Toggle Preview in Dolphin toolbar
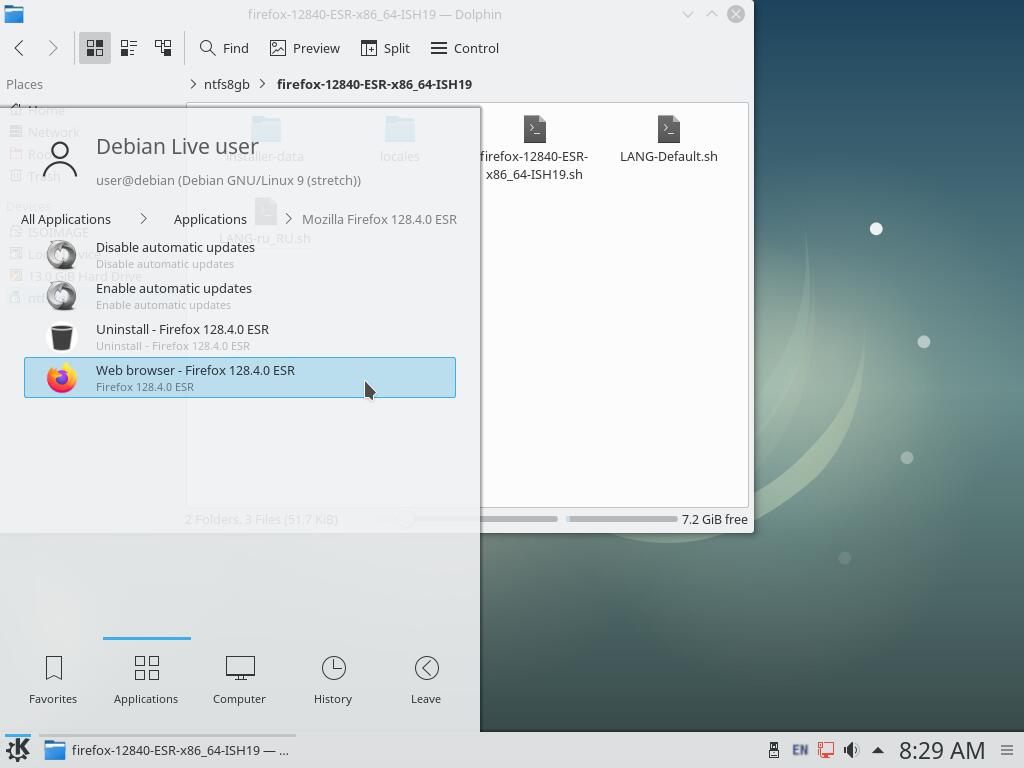The height and width of the screenshot is (768, 1024). [304, 48]
